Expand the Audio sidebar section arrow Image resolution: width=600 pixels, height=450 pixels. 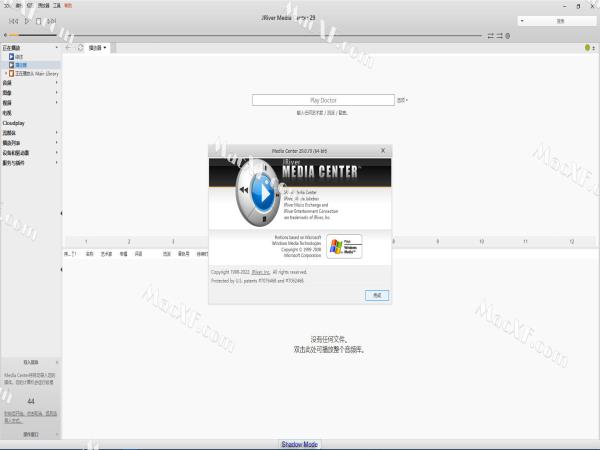[x=57, y=82]
